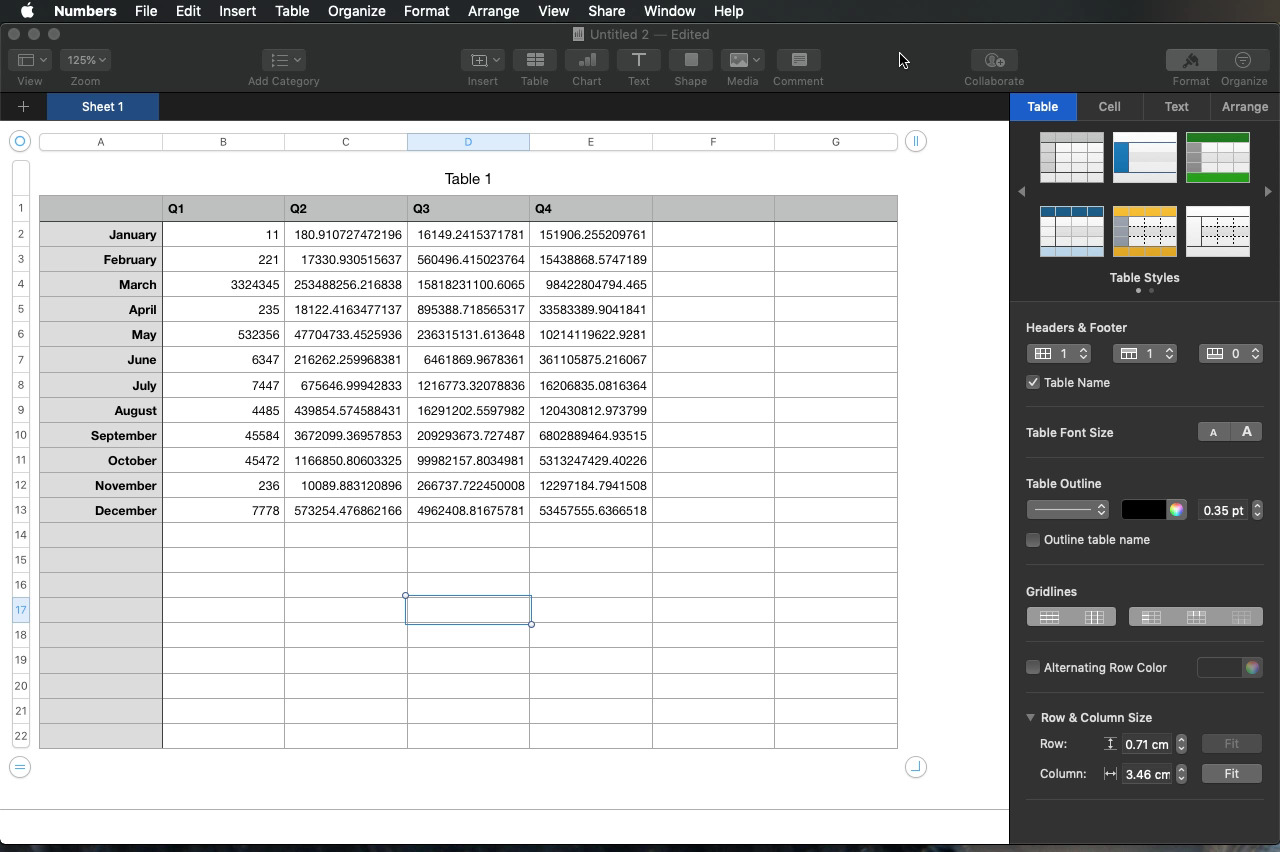
Task: Open the Organize sidebar
Action: 1243,60
